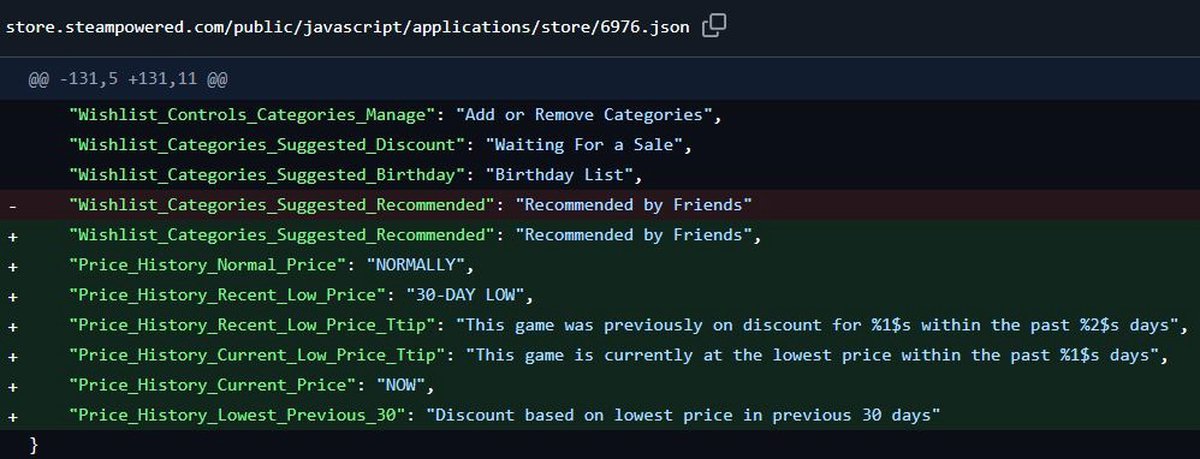Select the Wishlist_Controls_Categories_Manage key
Image resolution: width=1200 pixels, height=459 pixels.
[x=254, y=115]
